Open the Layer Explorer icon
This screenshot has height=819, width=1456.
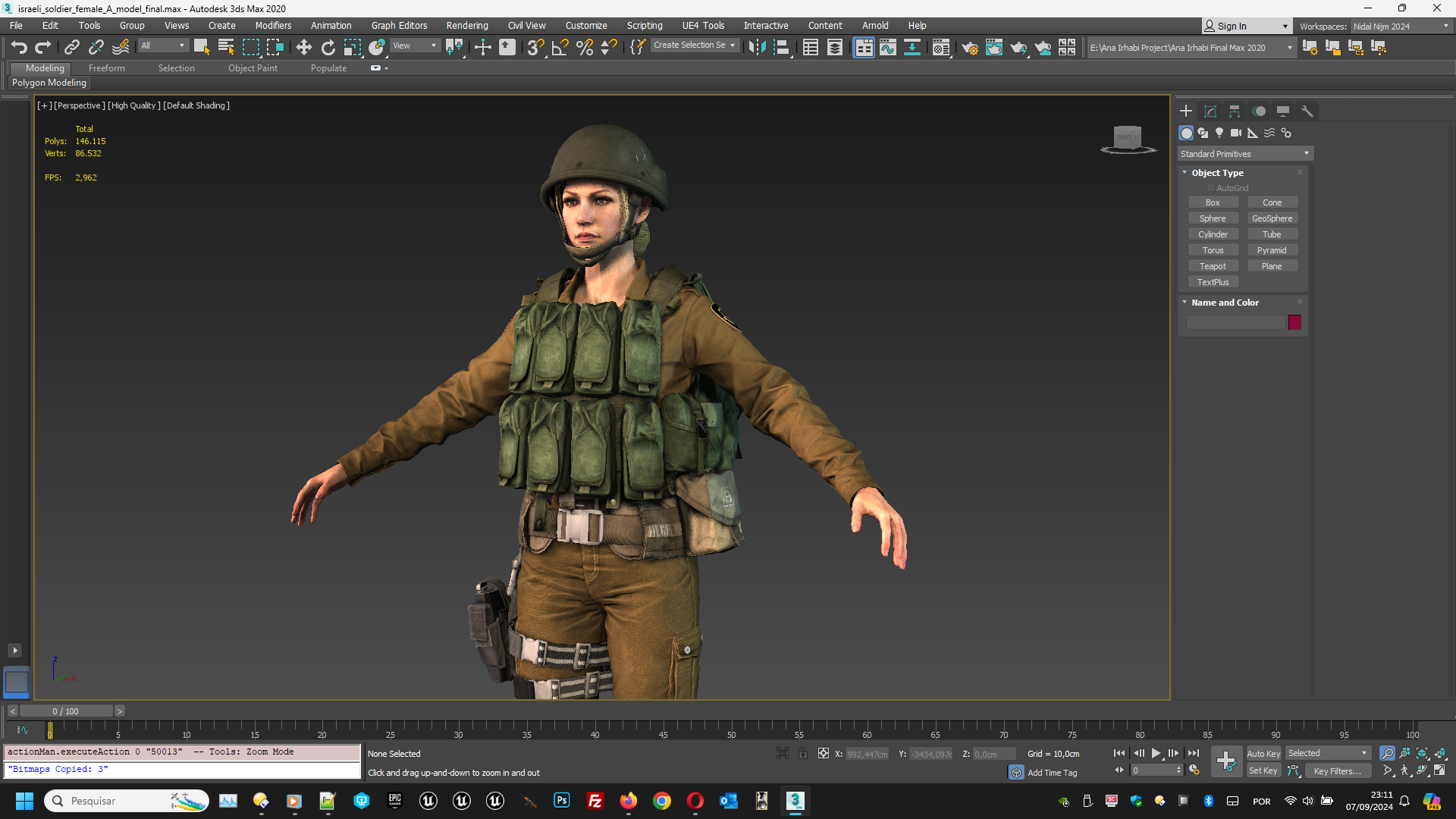[x=835, y=48]
